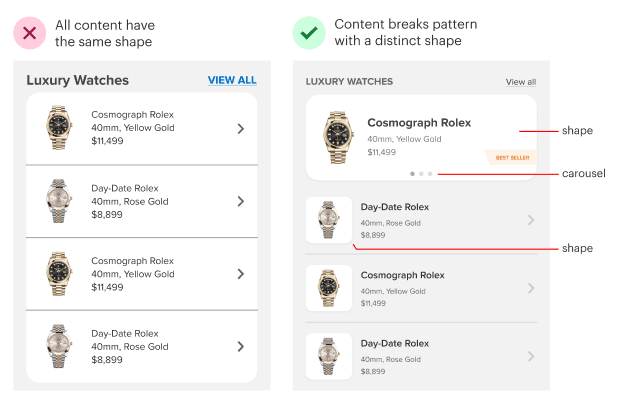617x408 pixels.
Task: Expand first Cosmograph Rolex row chevron in left list
Action: [241, 128]
